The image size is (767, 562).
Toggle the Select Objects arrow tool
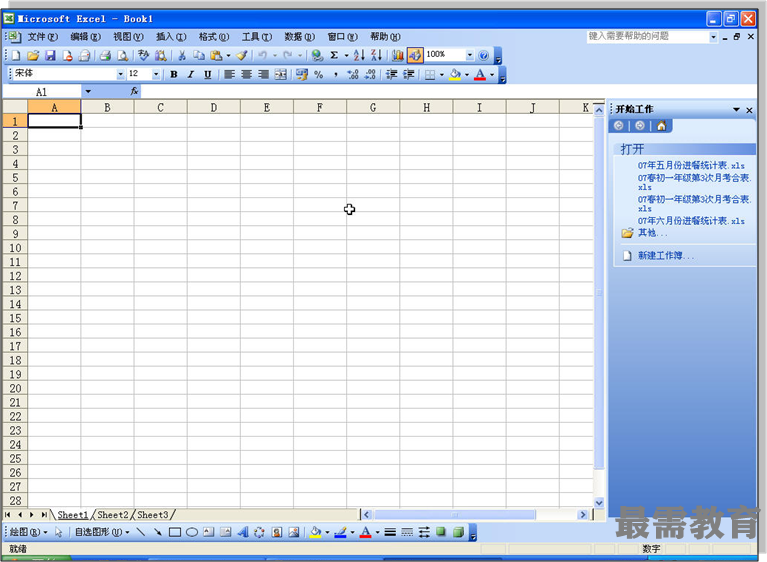pos(59,532)
